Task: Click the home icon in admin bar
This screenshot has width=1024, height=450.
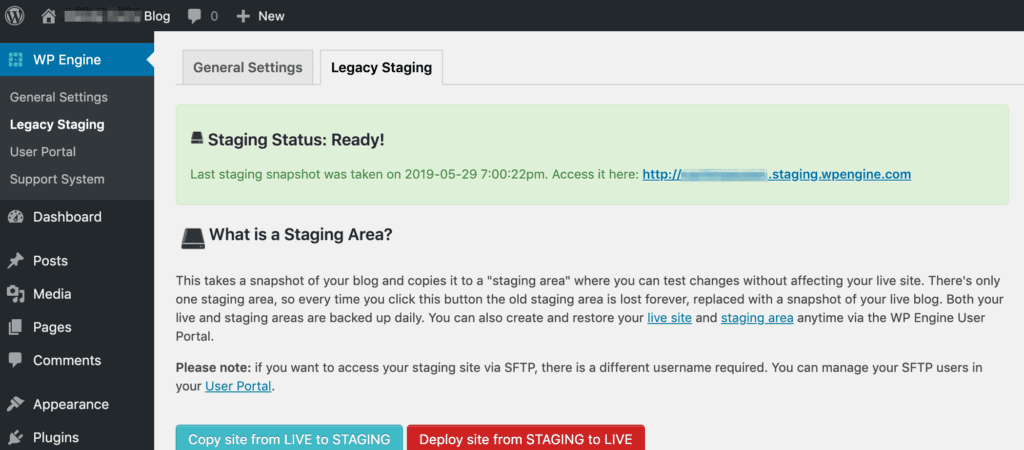Action: [48, 16]
